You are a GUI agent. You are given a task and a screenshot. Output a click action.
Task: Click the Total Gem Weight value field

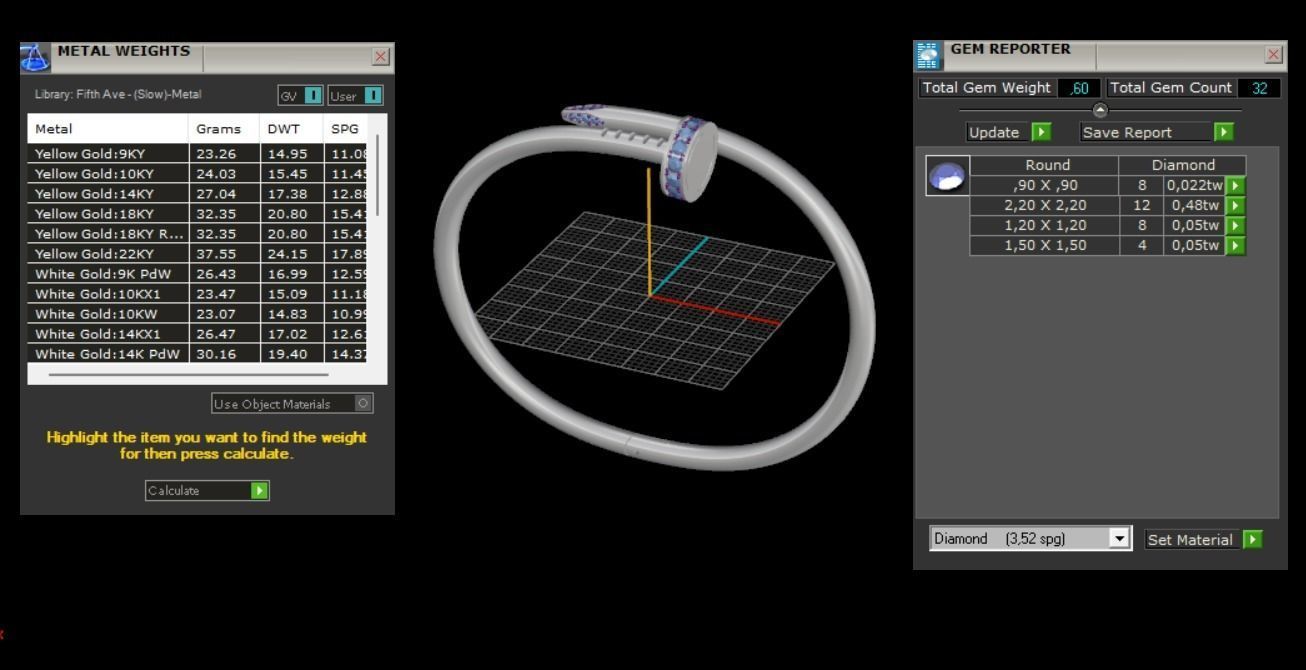1079,88
